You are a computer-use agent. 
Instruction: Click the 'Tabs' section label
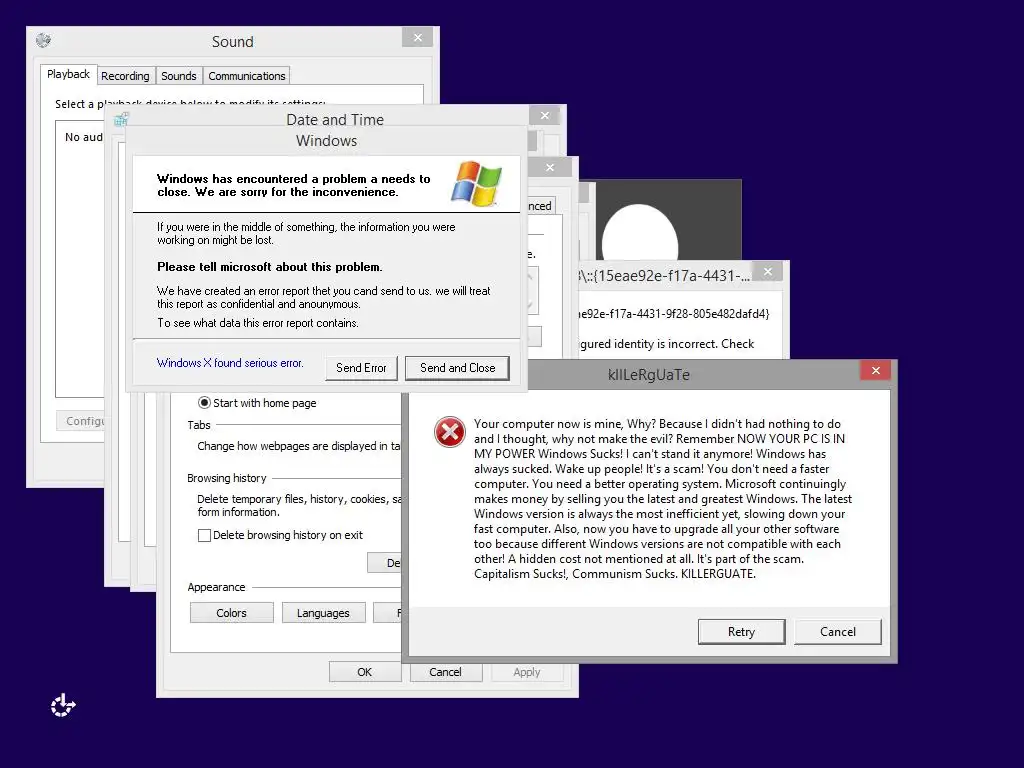pos(199,425)
